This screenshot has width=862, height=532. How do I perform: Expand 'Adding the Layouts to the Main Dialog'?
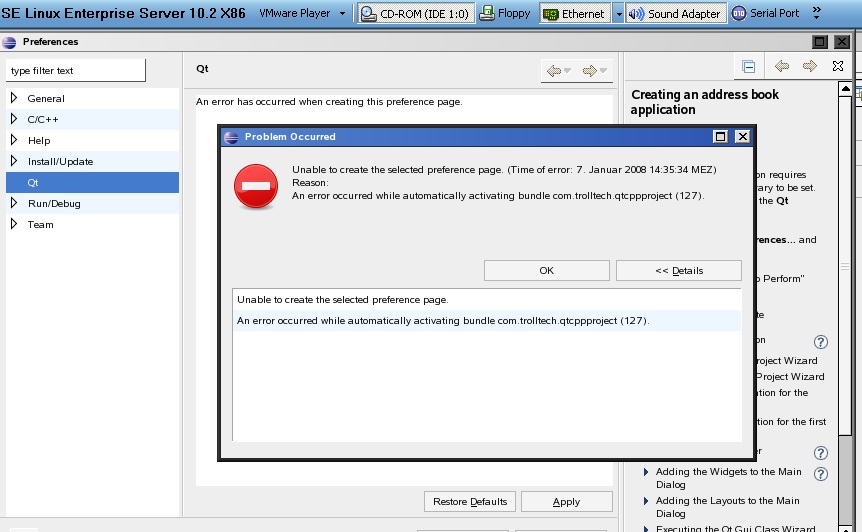click(x=646, y=501)
